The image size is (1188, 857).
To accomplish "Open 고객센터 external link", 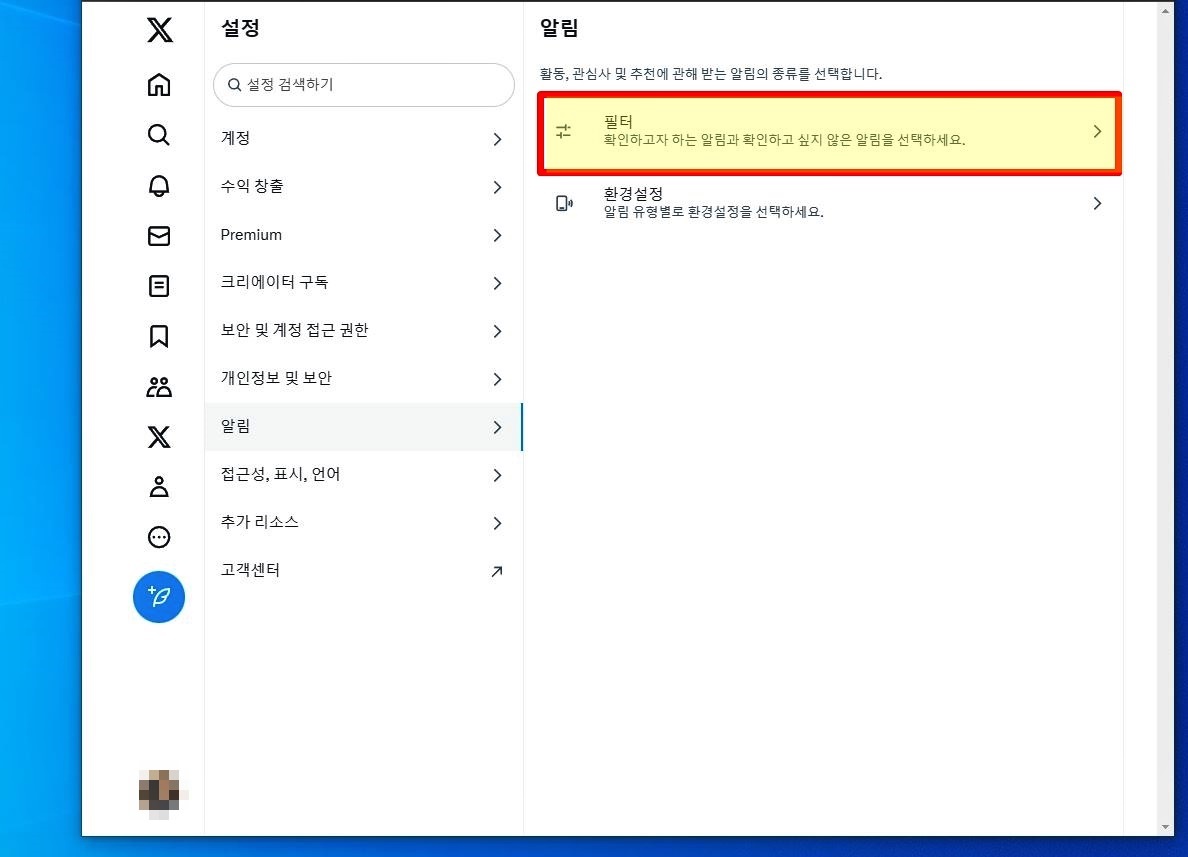I will pos(363,571).
